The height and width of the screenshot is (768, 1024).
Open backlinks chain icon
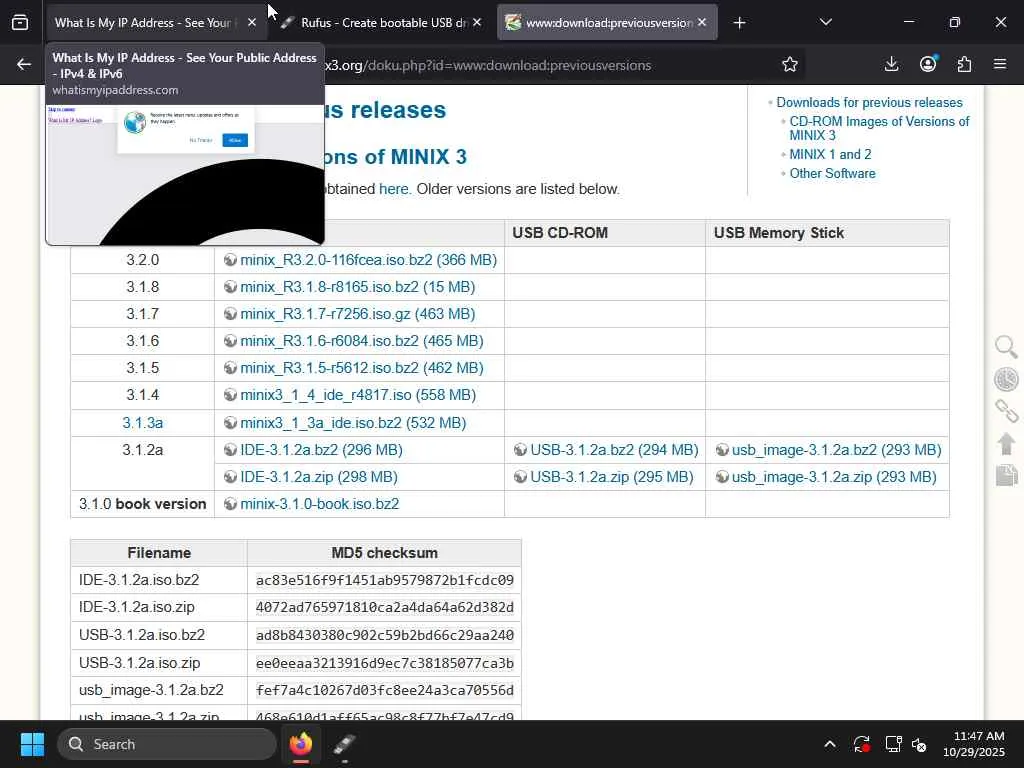(x=1006, y=411)
